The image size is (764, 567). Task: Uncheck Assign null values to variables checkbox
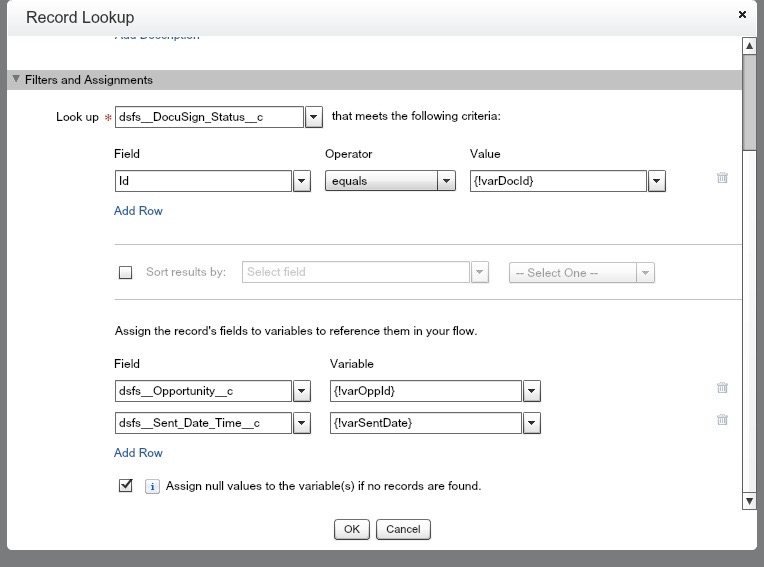(x=126, y=486)
